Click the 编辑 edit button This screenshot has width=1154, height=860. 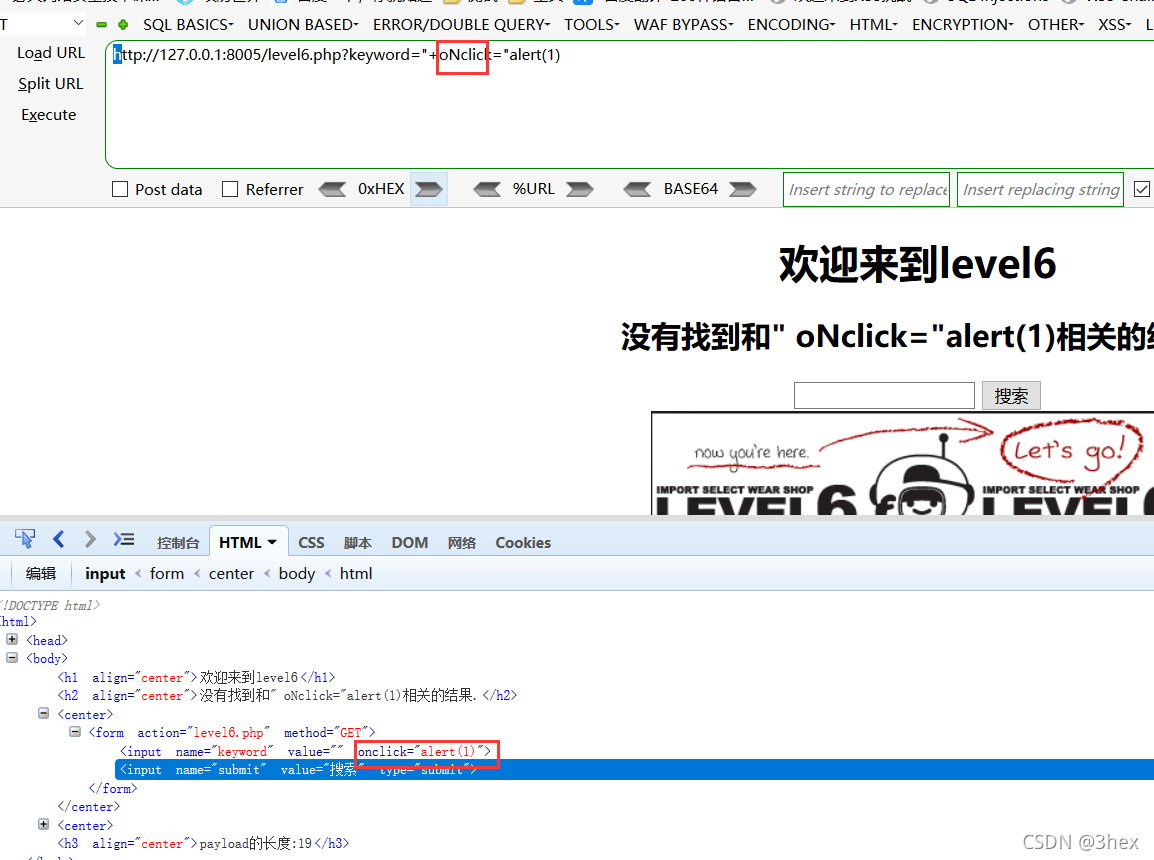pyautogui.click(x=40, y=574)
